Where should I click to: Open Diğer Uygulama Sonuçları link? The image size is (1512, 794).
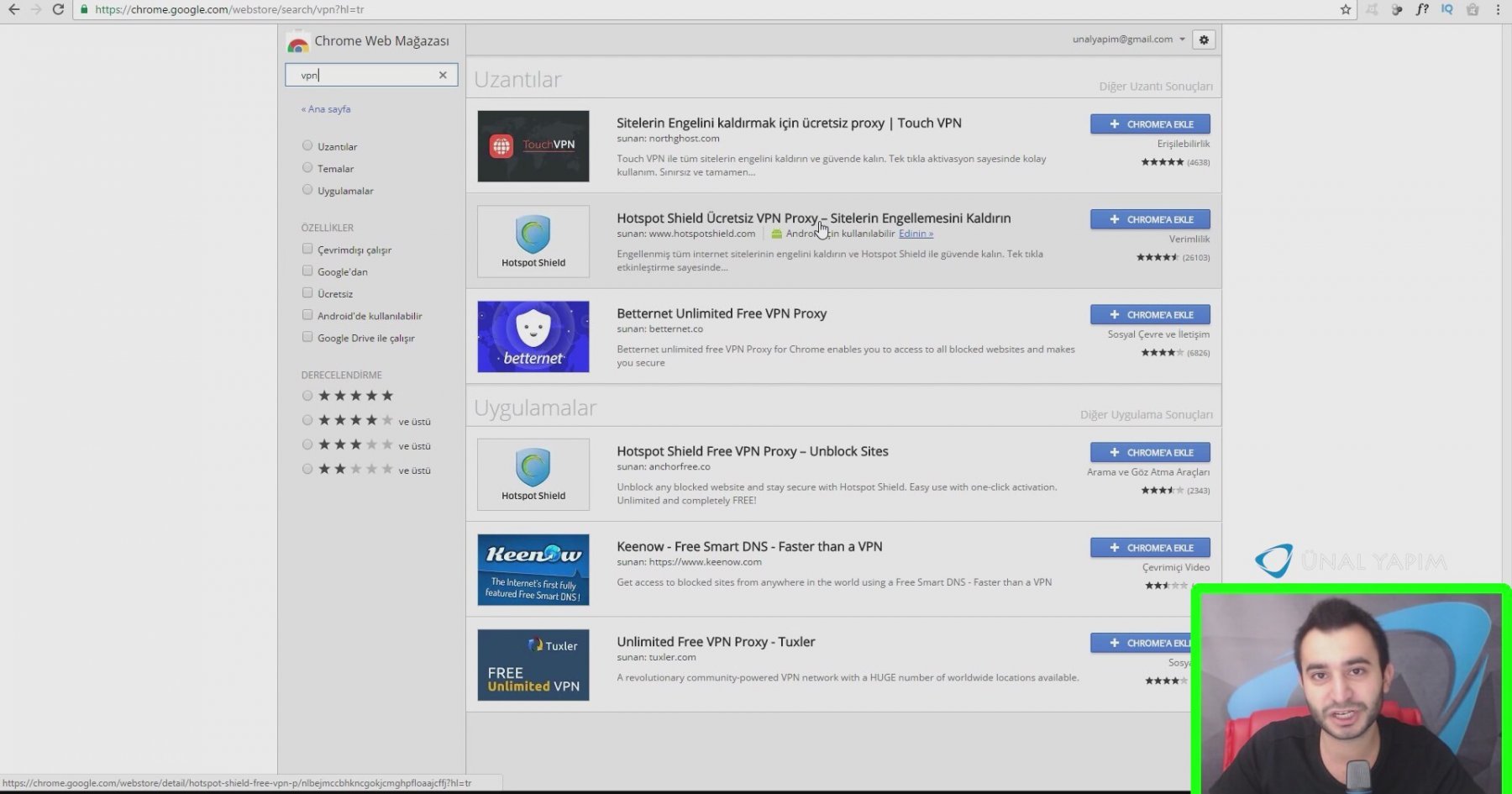pos(1146,415)
